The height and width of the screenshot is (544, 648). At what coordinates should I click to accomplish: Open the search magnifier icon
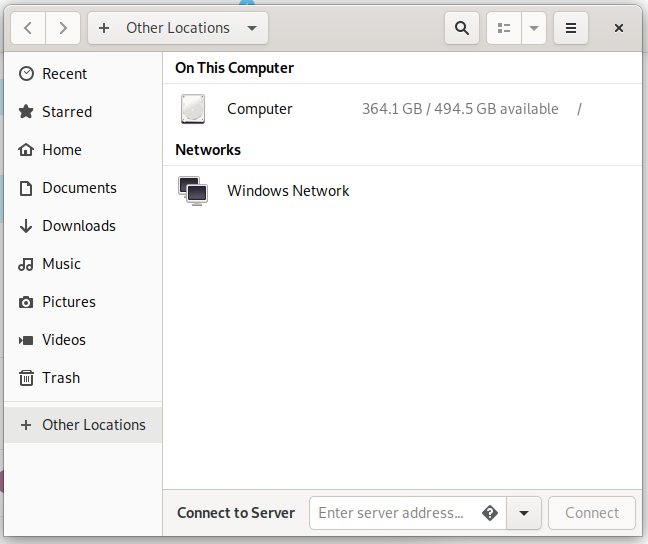(x=462, y=28)
